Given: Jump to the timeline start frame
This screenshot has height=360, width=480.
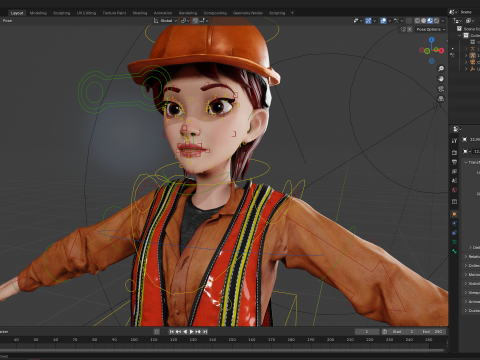Looking at the screenshot, I should 172,332.
